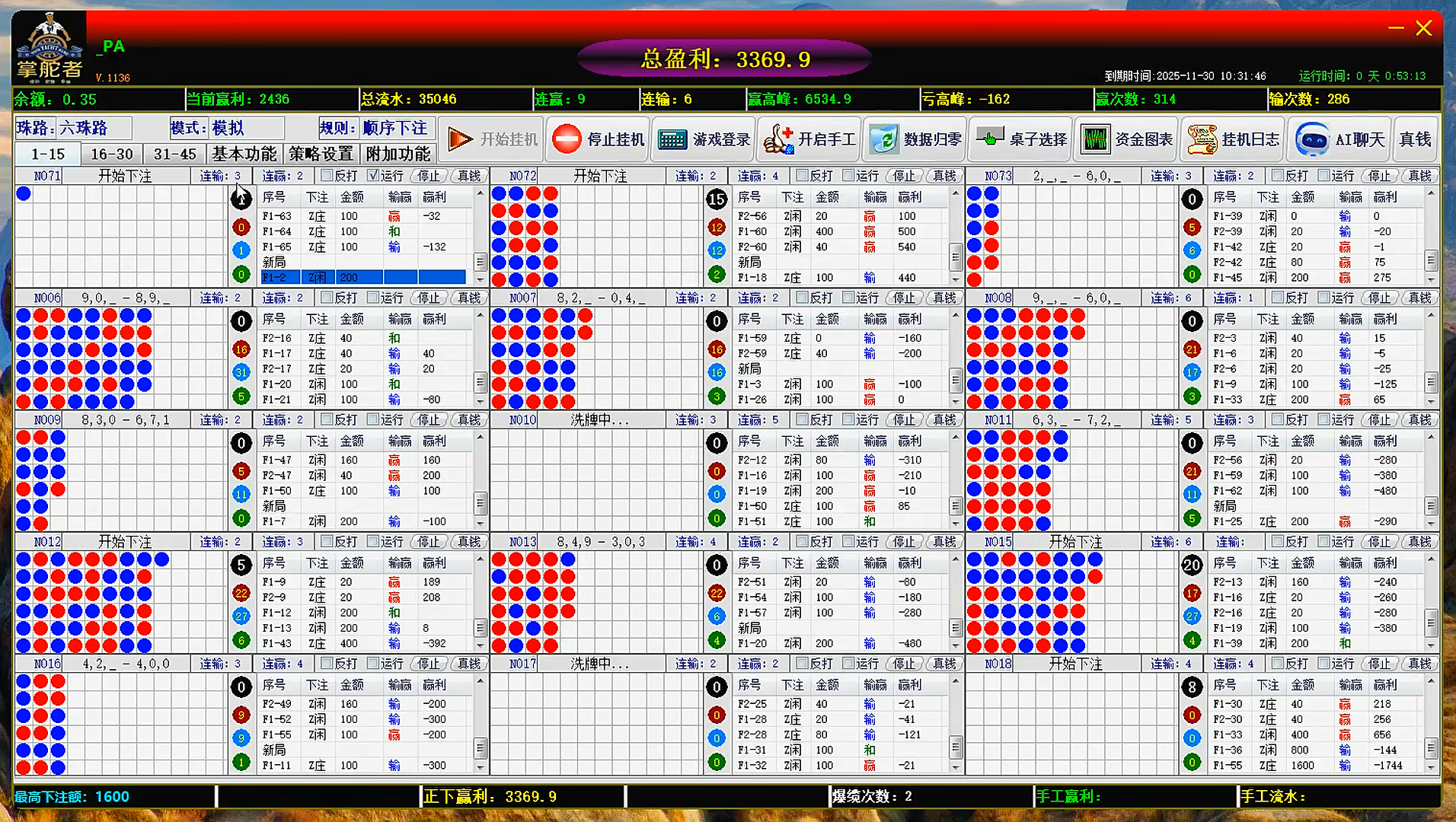This screenshot has height=822, width=1456.
Task: Uncheck 运行 checkbox for table N071
Action: (x=373, y=176)
